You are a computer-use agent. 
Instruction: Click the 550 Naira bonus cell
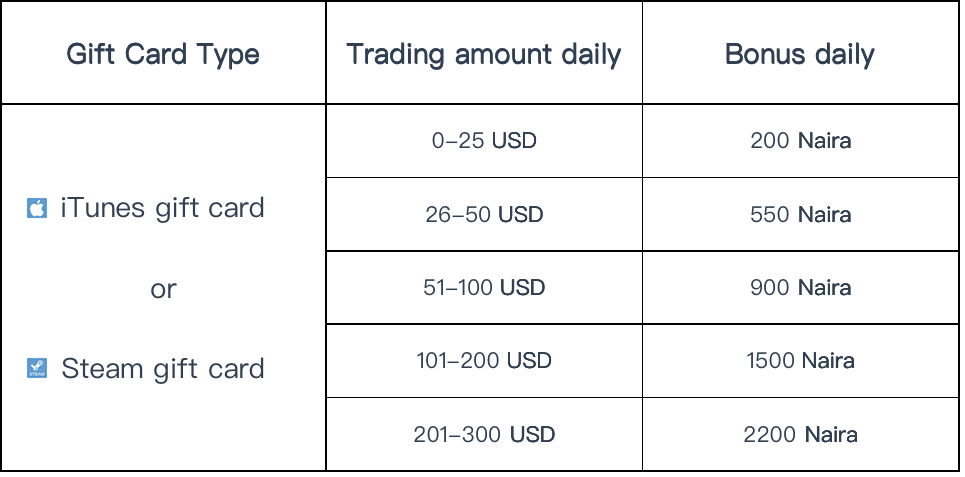(800, 214)
